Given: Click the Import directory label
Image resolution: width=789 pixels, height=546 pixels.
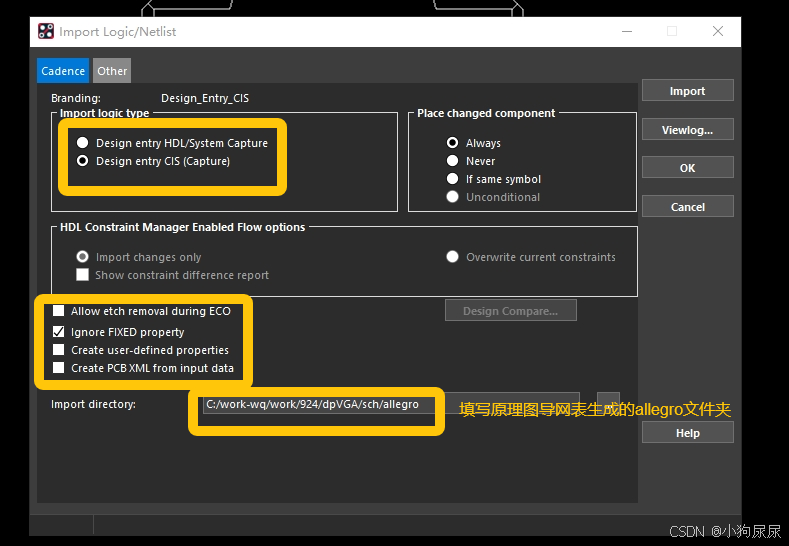Looking at the screenshot, I should pyautogui.click(x=93, y=404).
